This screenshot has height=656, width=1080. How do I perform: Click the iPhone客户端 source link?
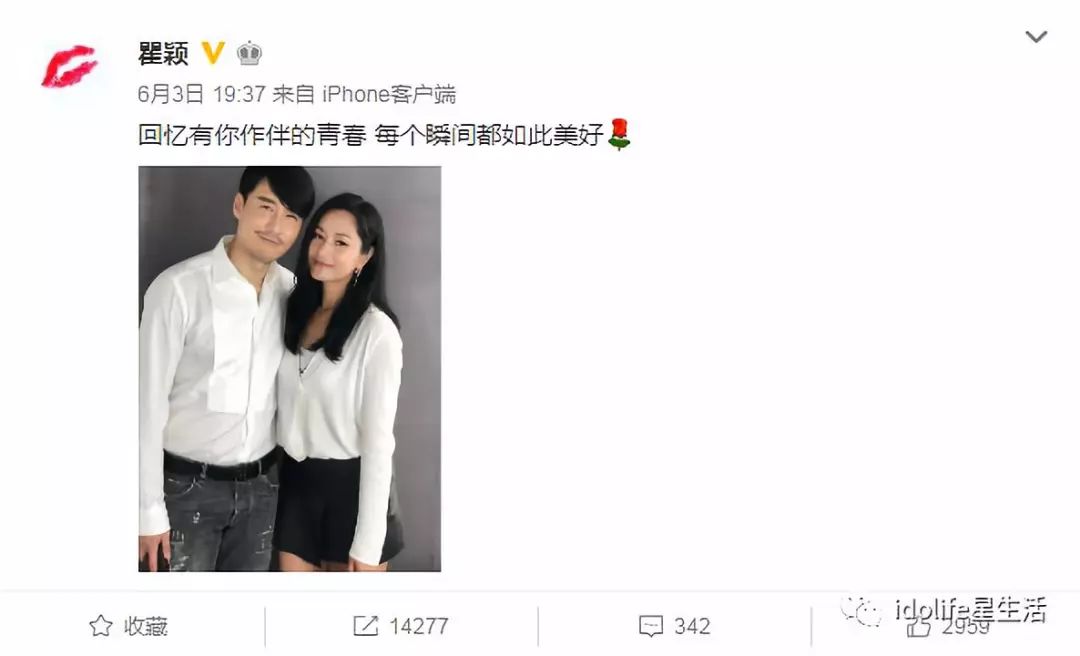pos(389,94)
